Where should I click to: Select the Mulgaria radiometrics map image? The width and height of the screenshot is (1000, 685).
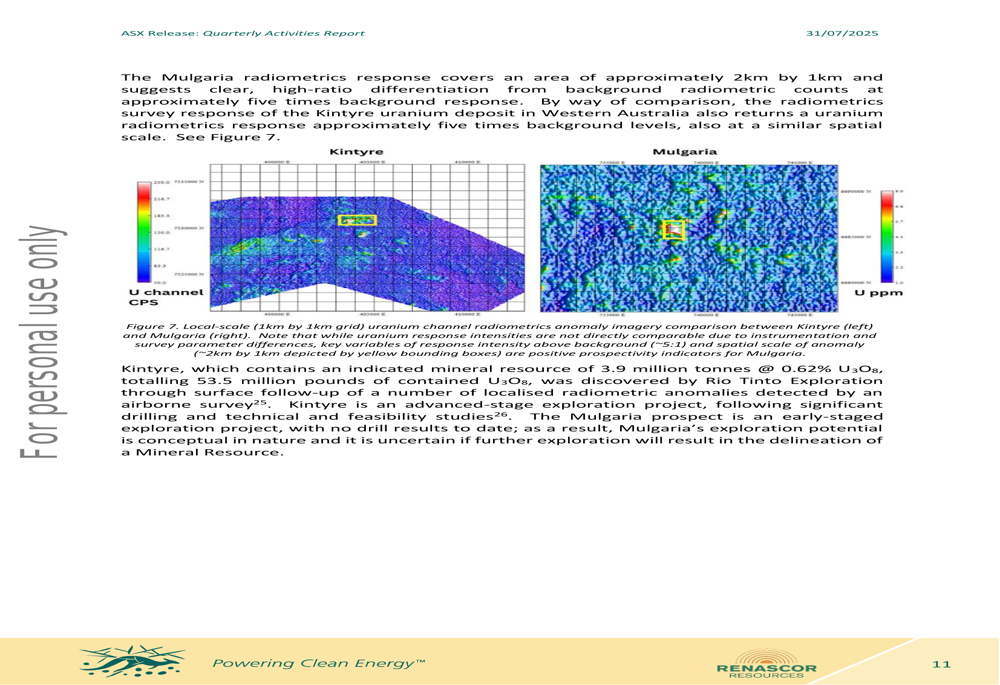[689, 238]
